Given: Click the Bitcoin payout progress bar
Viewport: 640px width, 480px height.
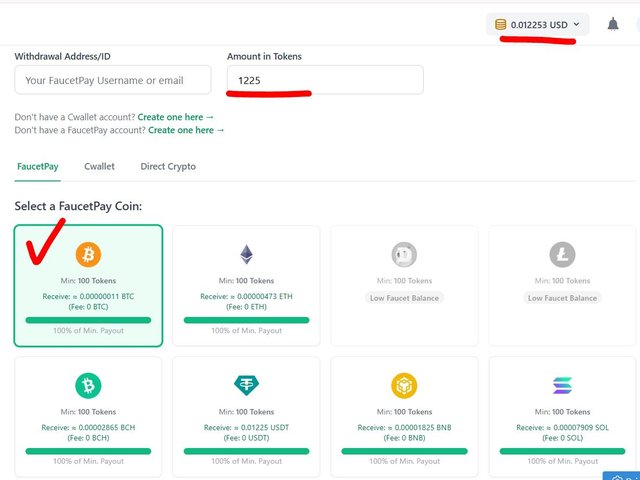Looking at the screenshot, I should point(88,320).
